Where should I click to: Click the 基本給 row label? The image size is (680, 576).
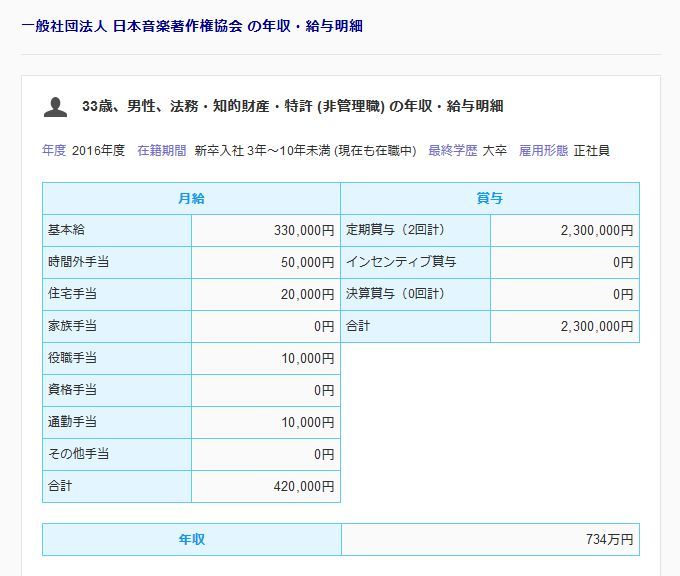tap(66, 231)
